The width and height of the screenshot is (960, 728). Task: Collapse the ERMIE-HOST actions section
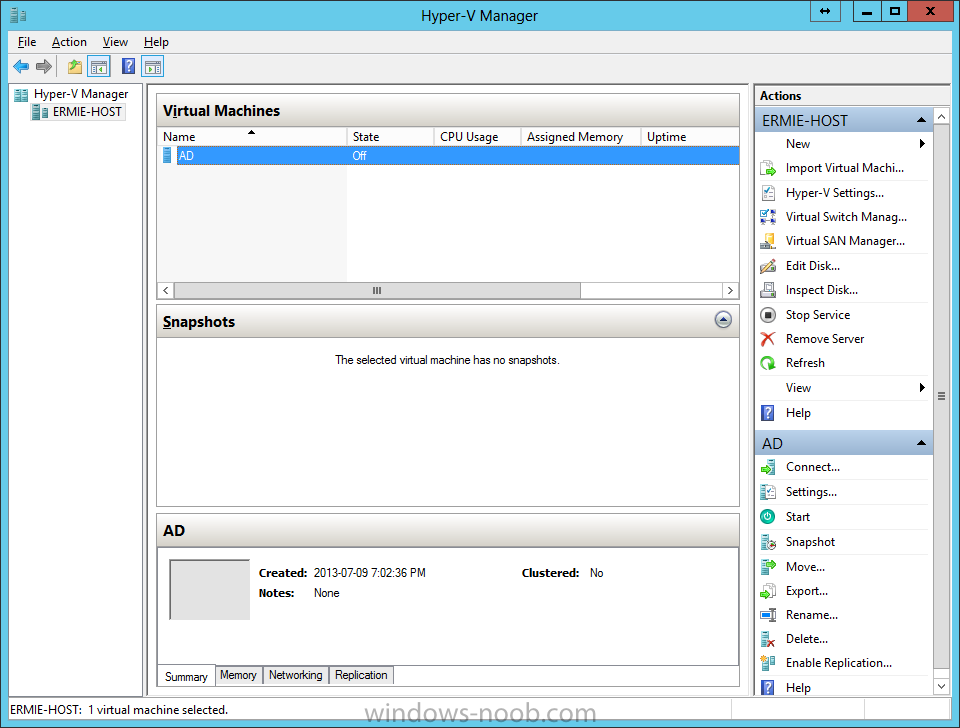(x=921, y=120)
